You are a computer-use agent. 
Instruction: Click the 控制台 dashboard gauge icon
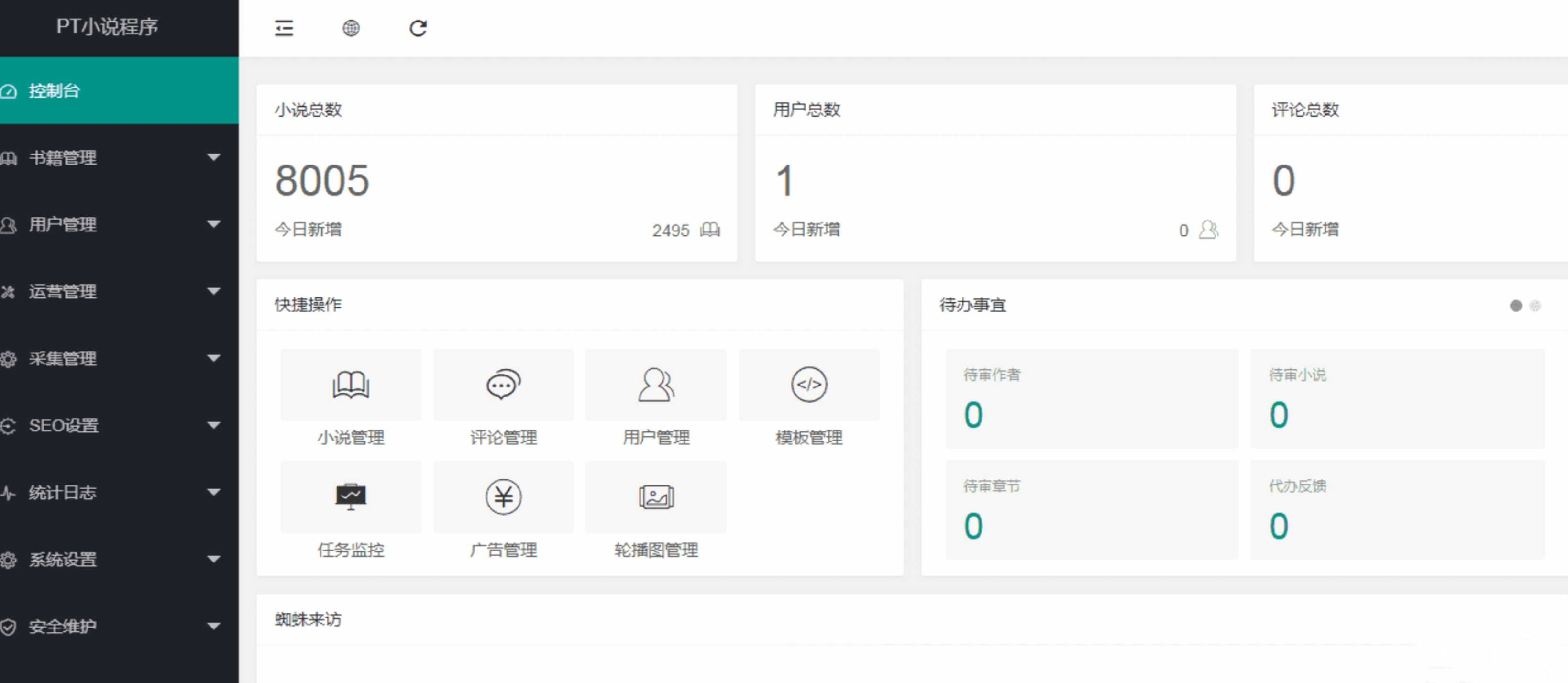click(9, 91)
